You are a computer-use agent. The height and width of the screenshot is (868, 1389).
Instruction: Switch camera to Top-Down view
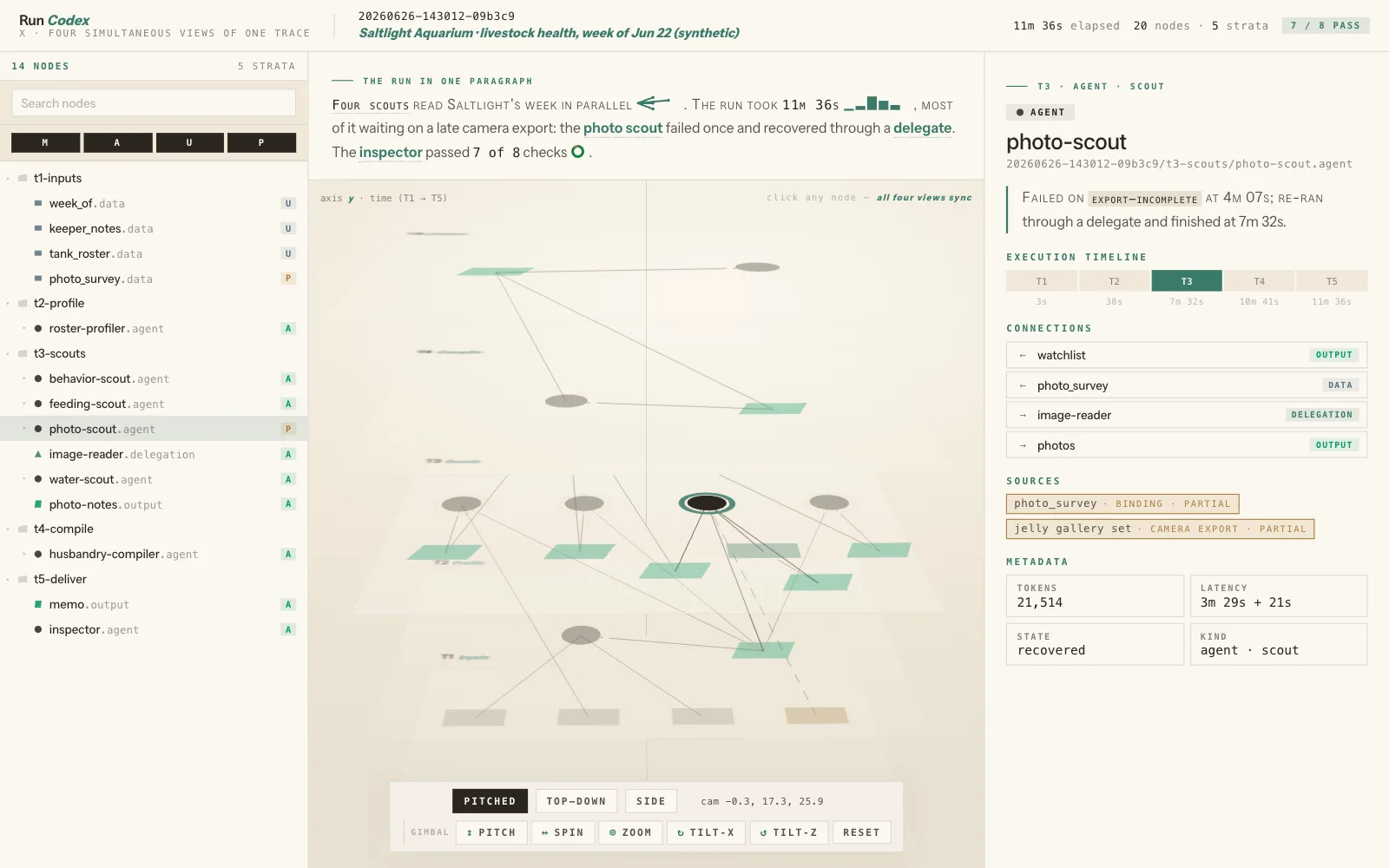click(576, 801)
